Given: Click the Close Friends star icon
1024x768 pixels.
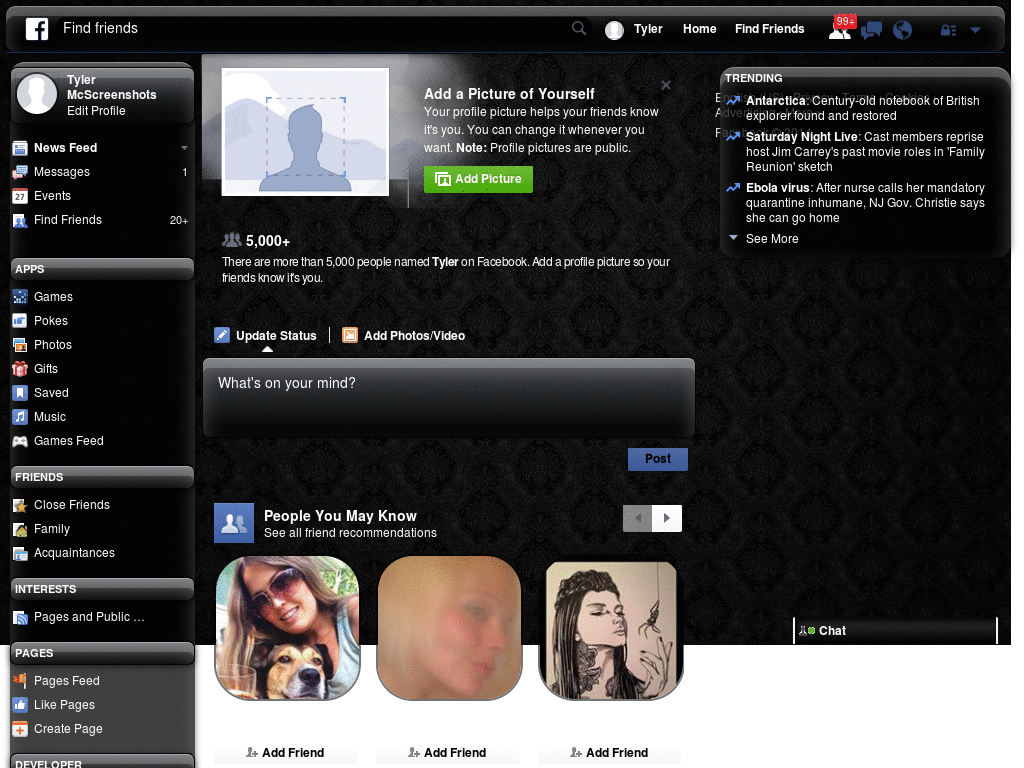Looking at the screenshot, I should [20, 505].
